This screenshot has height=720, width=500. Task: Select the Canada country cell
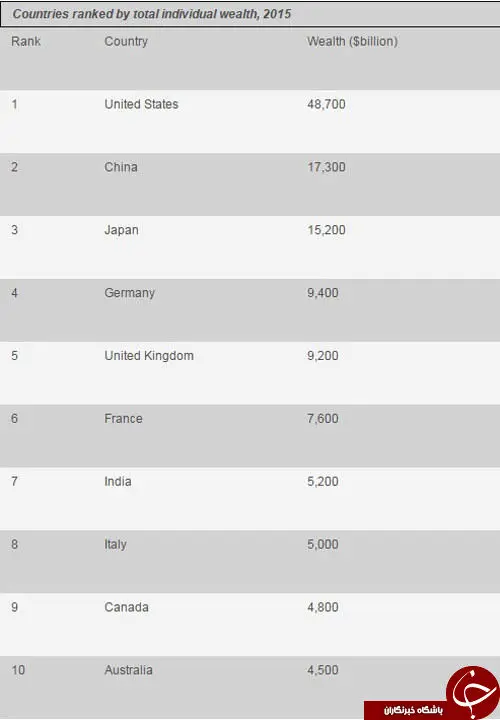coord(126,608)
